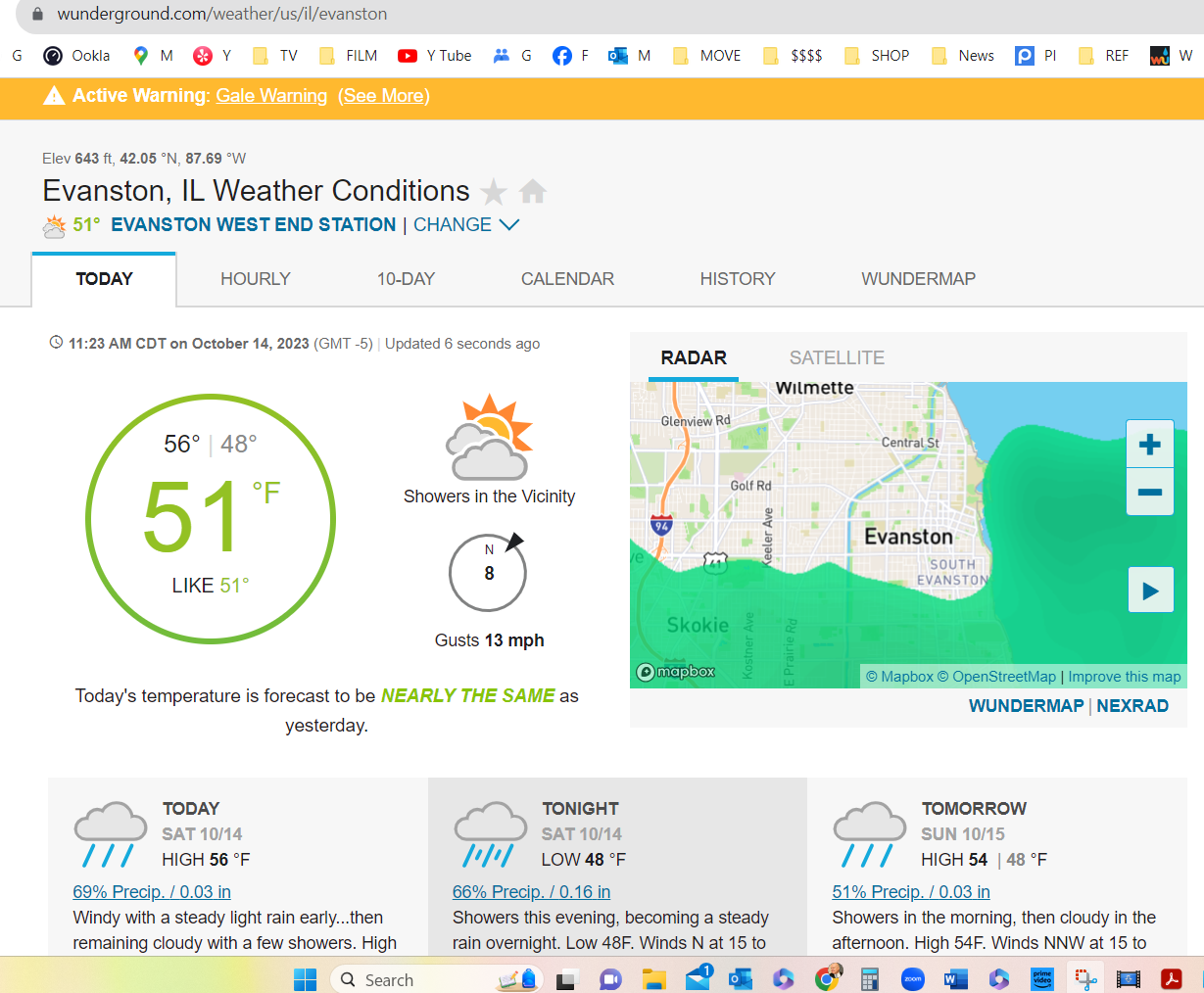Image resolution: width=1204 pixels, height=993 pixels.
Task: Open the NEXRAD link
Action: pyautogui.click(x=1132, y=705)
